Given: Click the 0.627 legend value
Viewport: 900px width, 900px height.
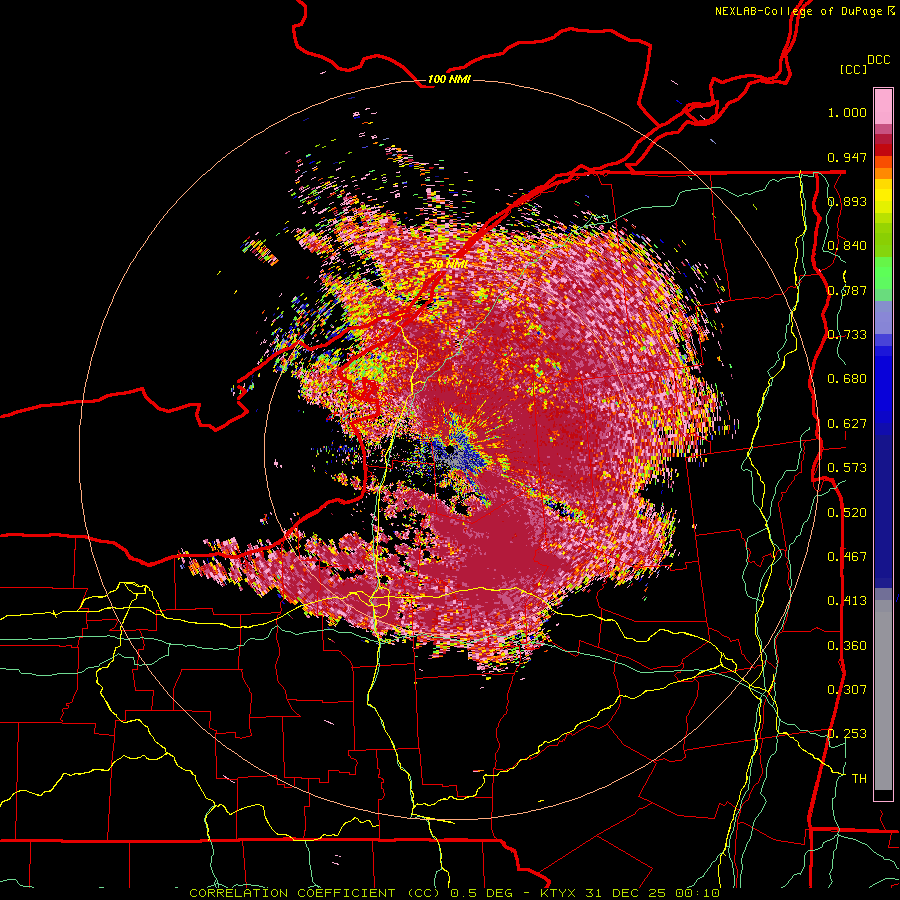Looking at the screenshot, I should click(x=847, y=424).
